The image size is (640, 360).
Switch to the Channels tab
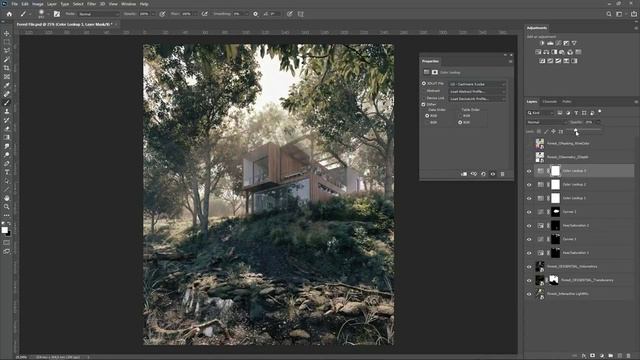coord(549,102)
